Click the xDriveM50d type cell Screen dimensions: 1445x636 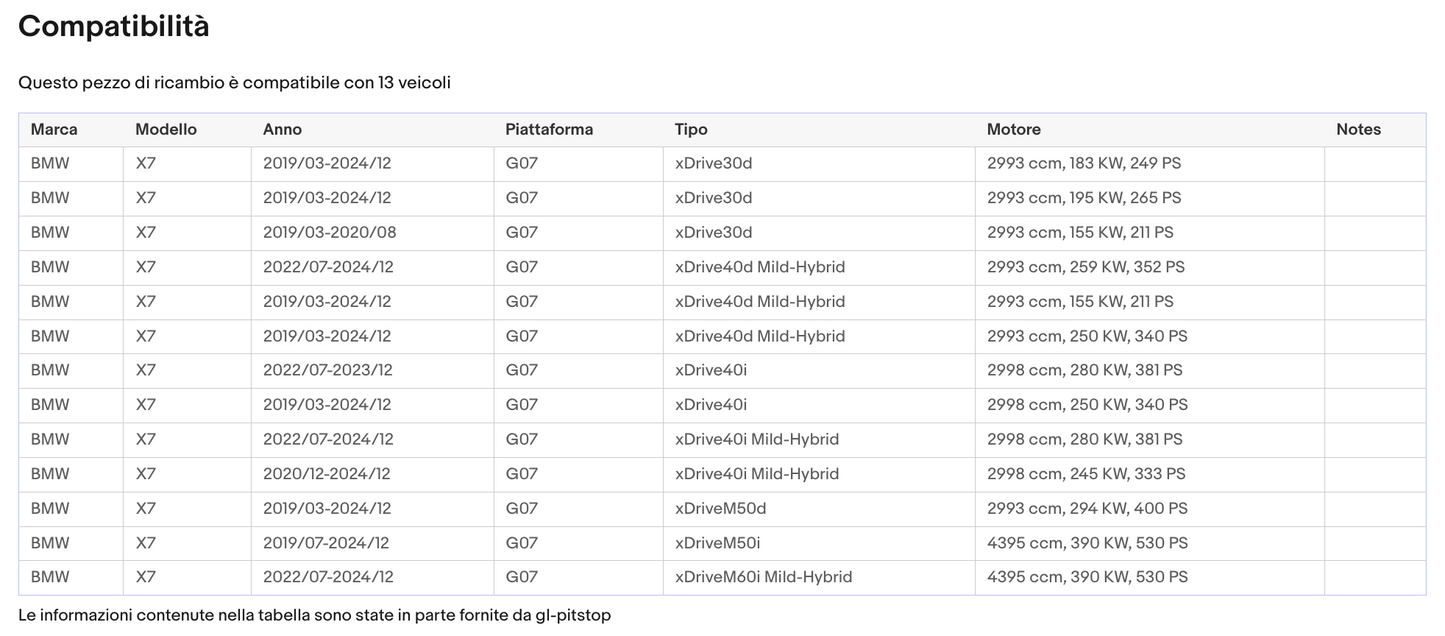click(720, 508)
